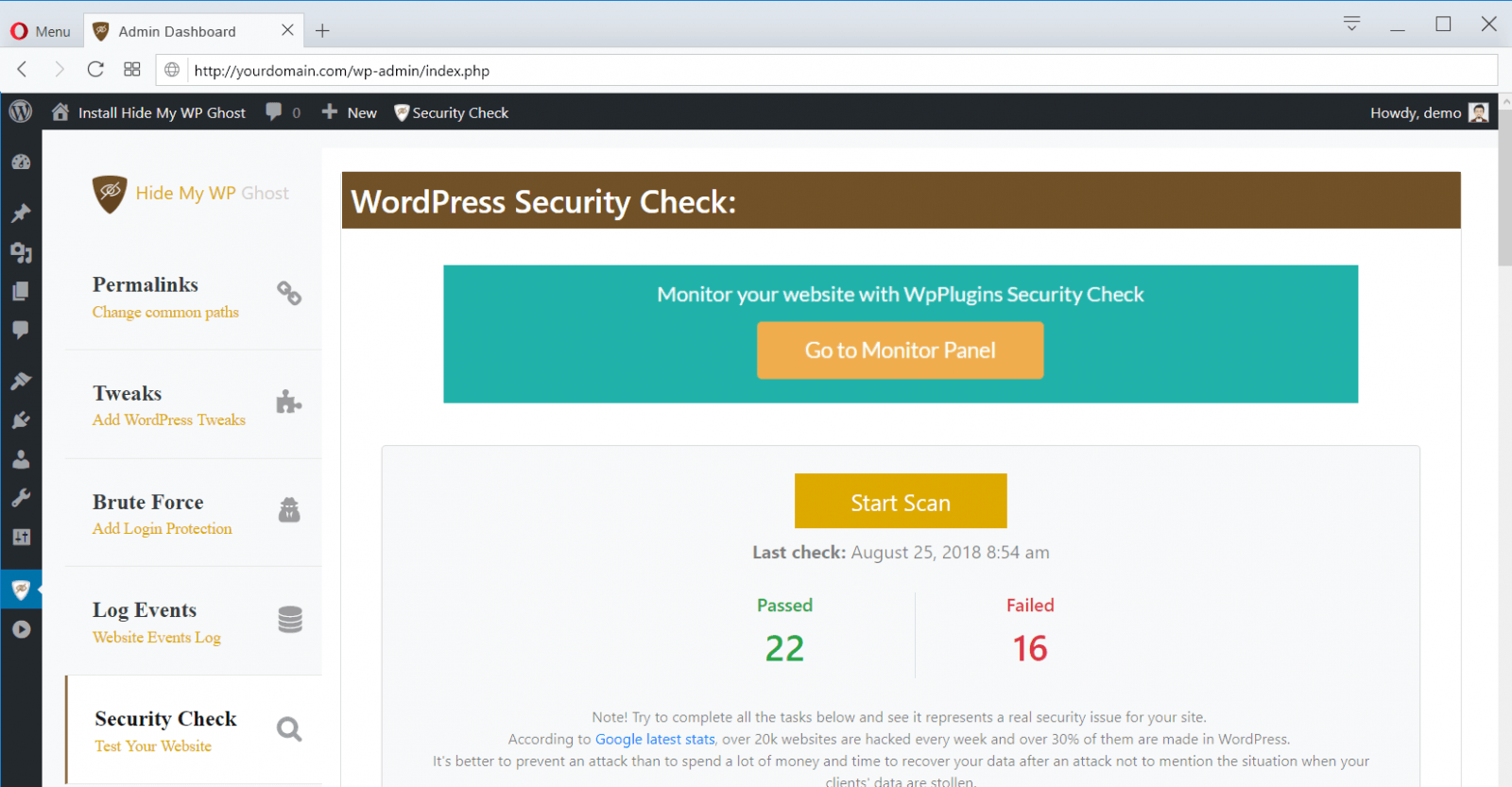Image resolution: width=1512 pixels, height=787 pixels.
Task: Open the Media icon in admin sidebar
Action: (21, 252)
